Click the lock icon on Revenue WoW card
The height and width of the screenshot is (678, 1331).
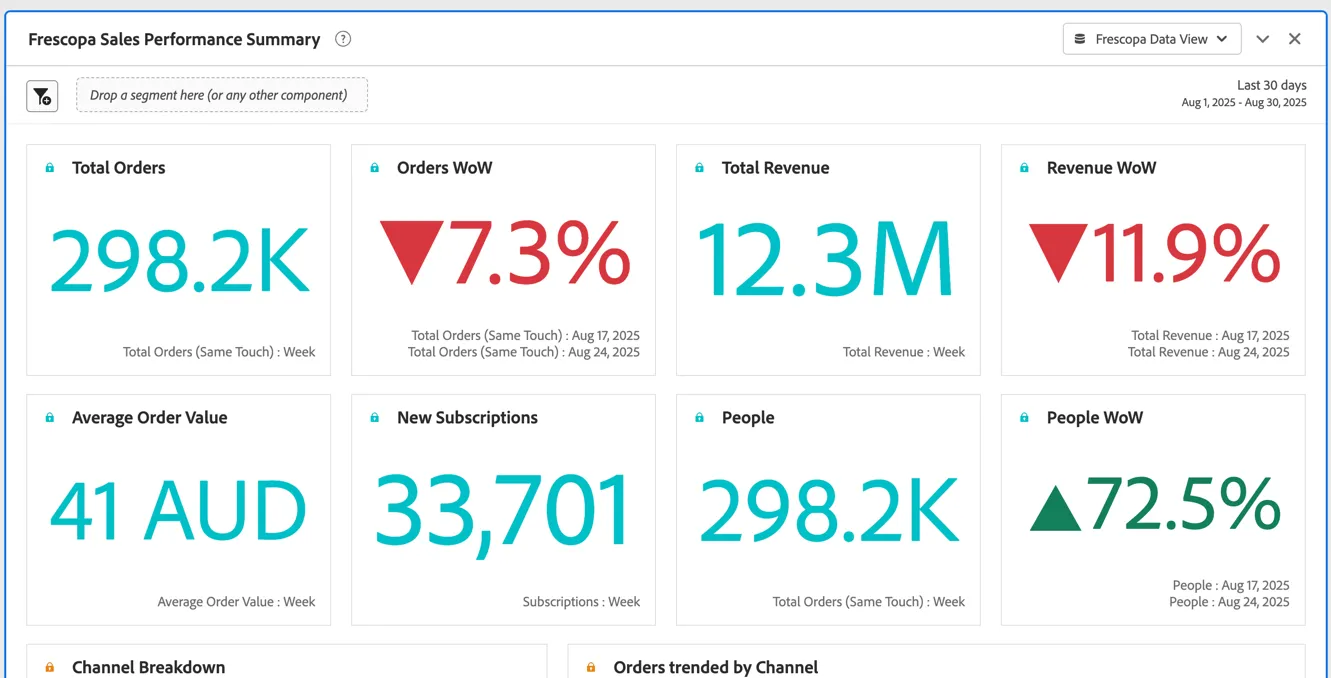[x=1024, y=168]
